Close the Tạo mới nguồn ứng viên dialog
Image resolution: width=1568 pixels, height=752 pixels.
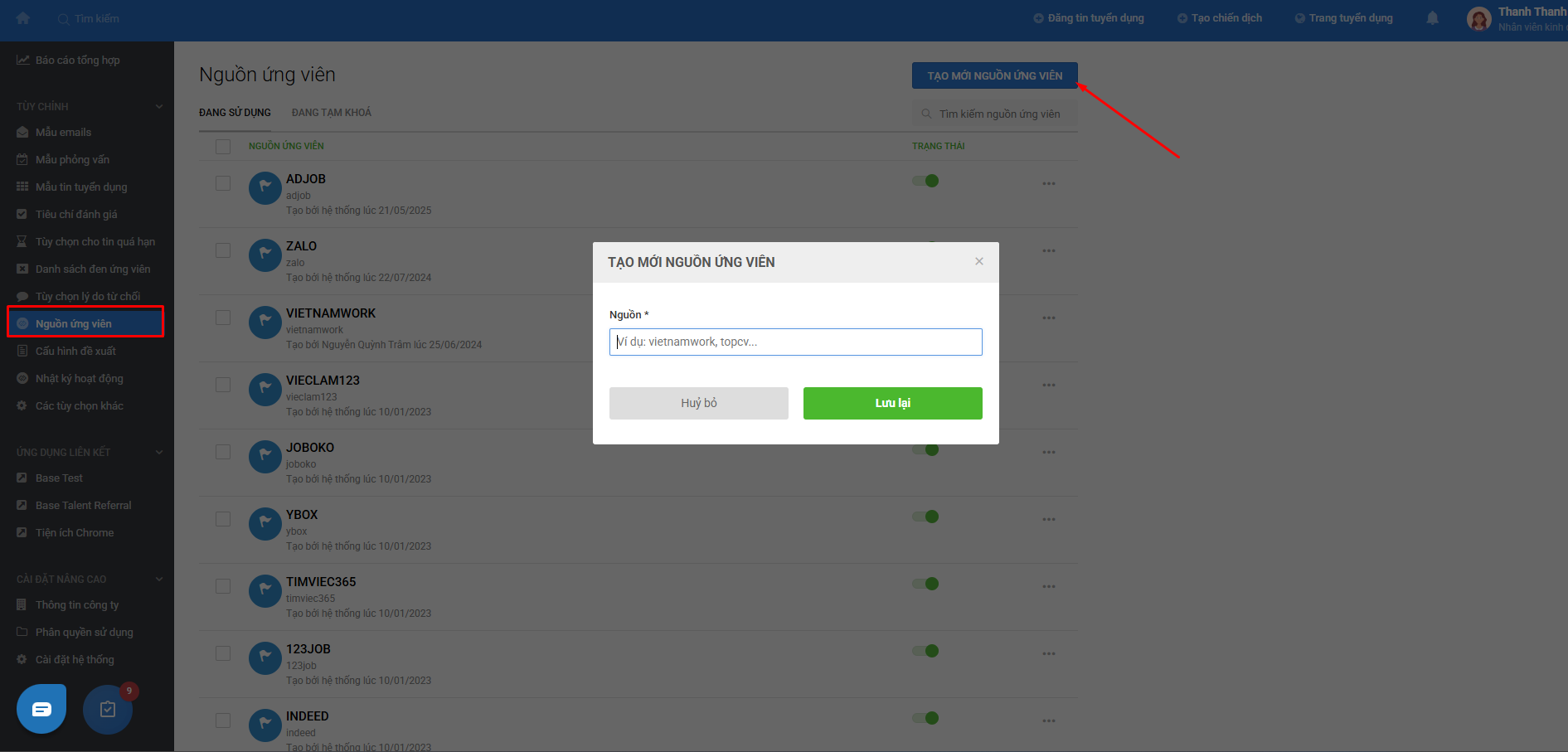coord(979,261)
